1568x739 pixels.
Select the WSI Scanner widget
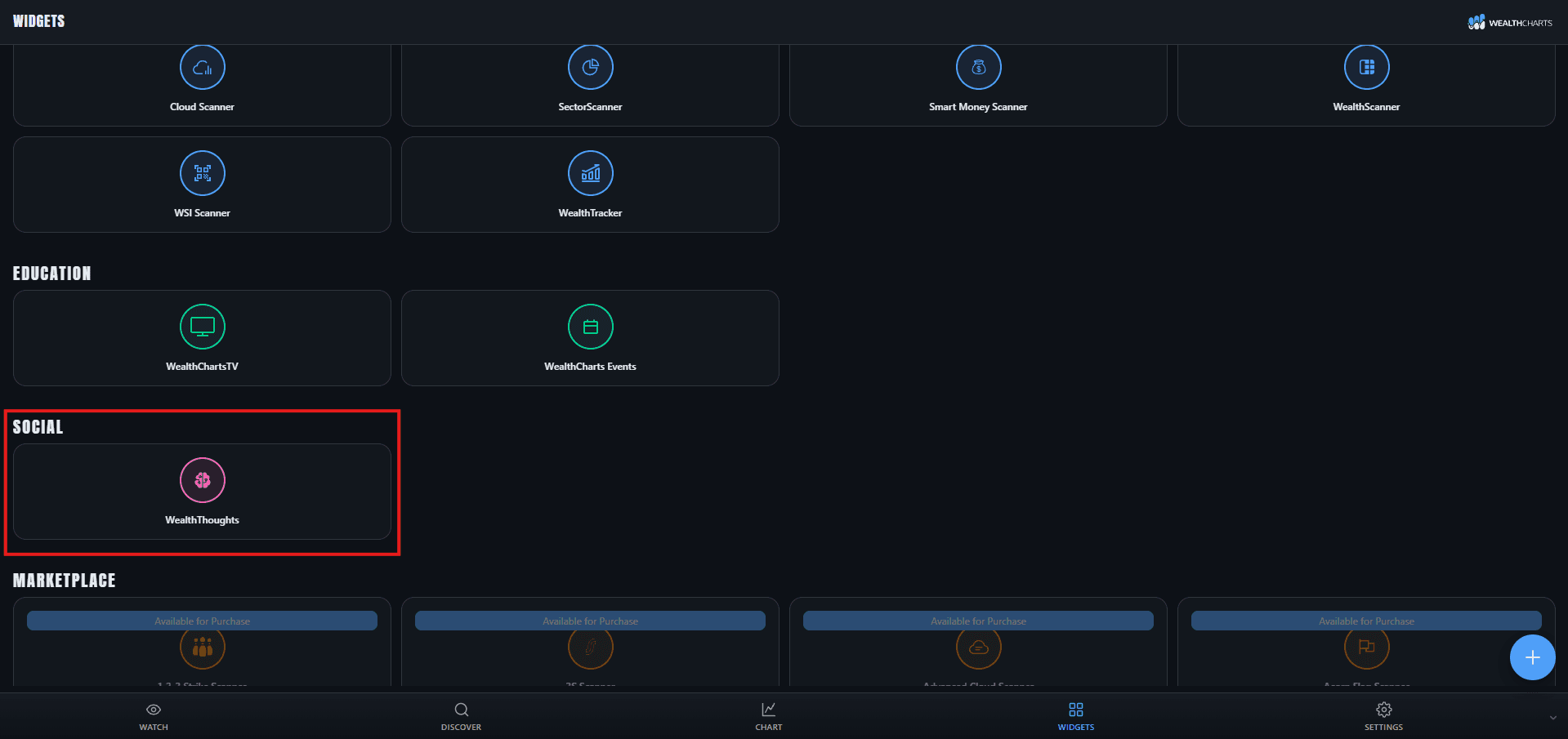pos(202,185)
